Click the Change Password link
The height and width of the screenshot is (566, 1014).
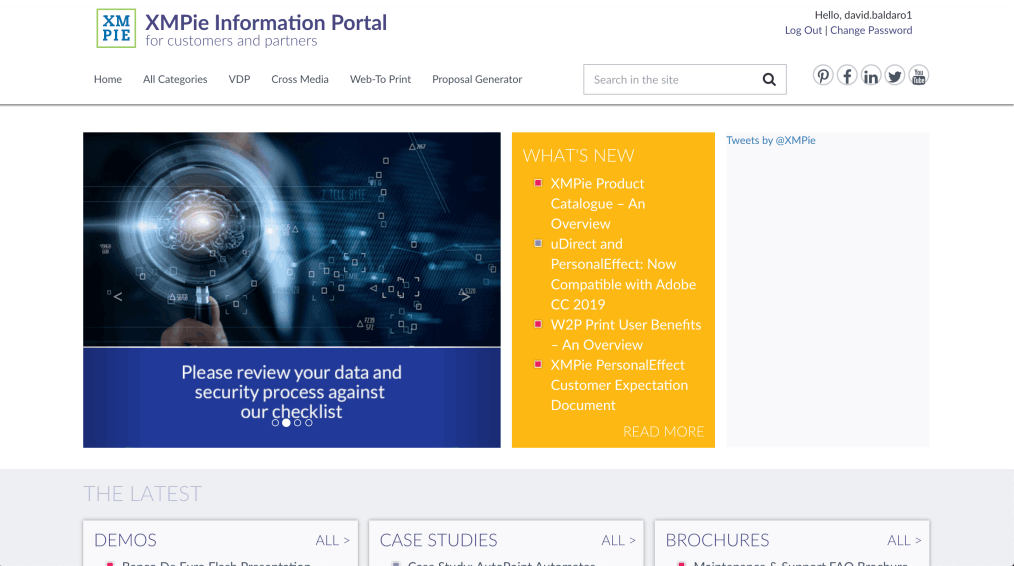point(871,30)
